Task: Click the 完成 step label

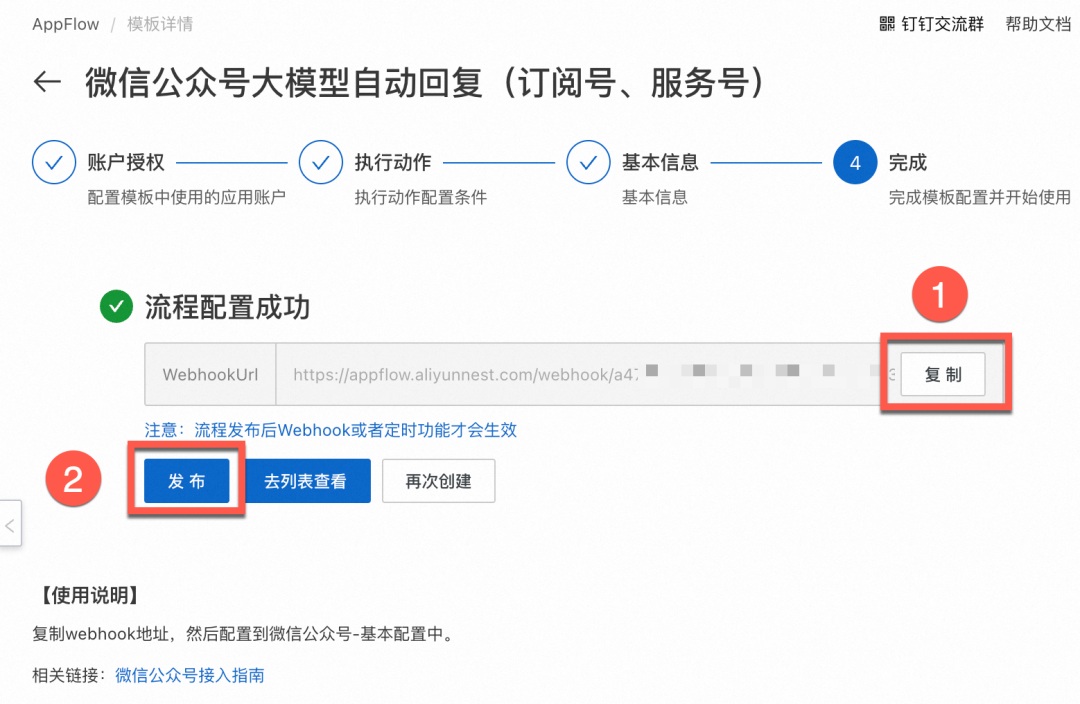Action: pyautogui.click(x=907, y=163)
